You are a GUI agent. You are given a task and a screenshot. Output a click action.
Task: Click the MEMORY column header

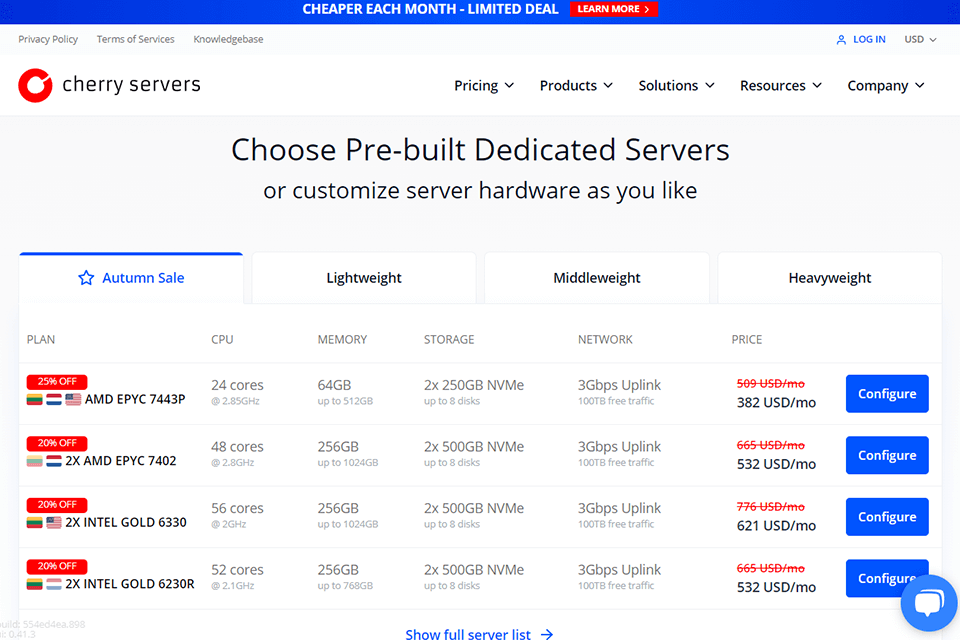click(x=342, y=340)
